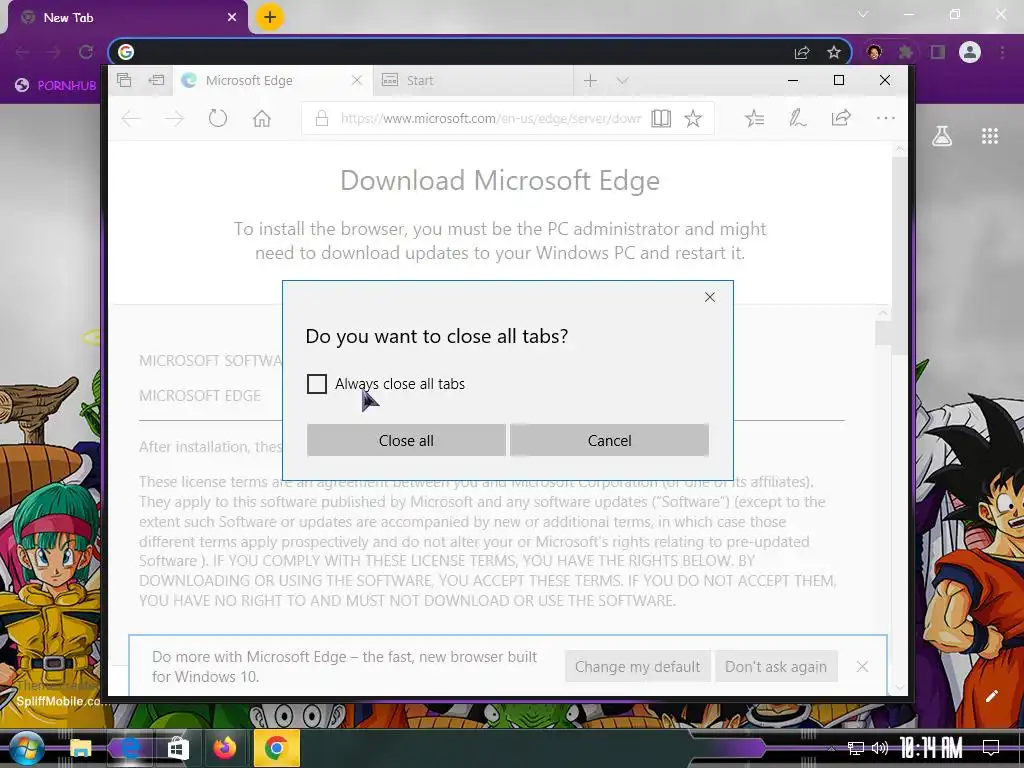Open Chrome extensions puzzle icon
Image resolution: width=1024 pixels, height=768 pixels.
[x=905, y=52]
